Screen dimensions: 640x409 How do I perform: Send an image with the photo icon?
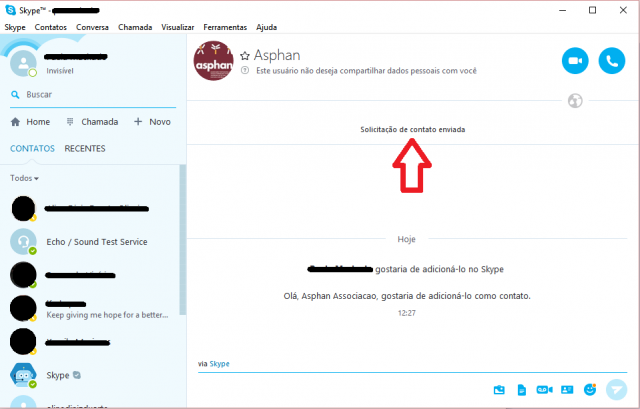pyautogui.click(x=499, y=390)
